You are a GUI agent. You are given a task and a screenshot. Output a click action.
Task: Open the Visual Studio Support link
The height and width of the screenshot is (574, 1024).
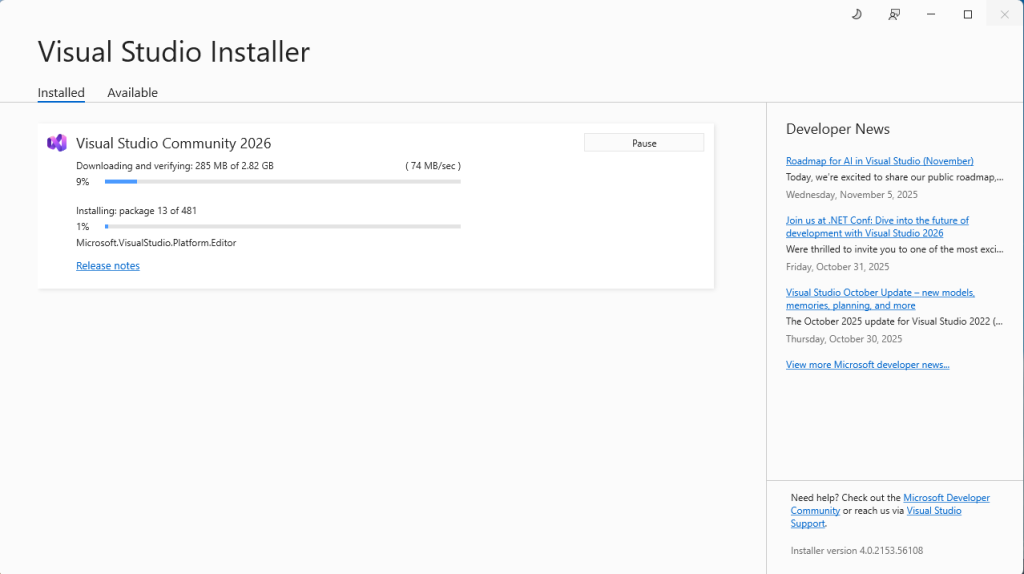click(x=934, y=511)
